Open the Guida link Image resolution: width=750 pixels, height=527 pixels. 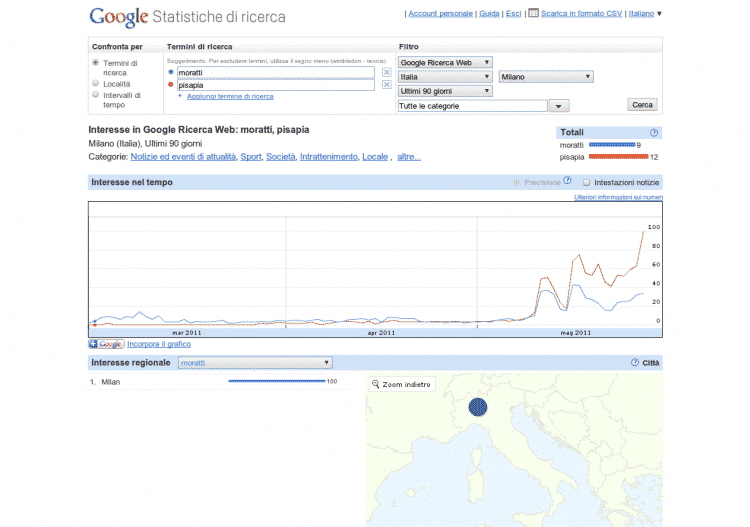click(x=489, y=13)
